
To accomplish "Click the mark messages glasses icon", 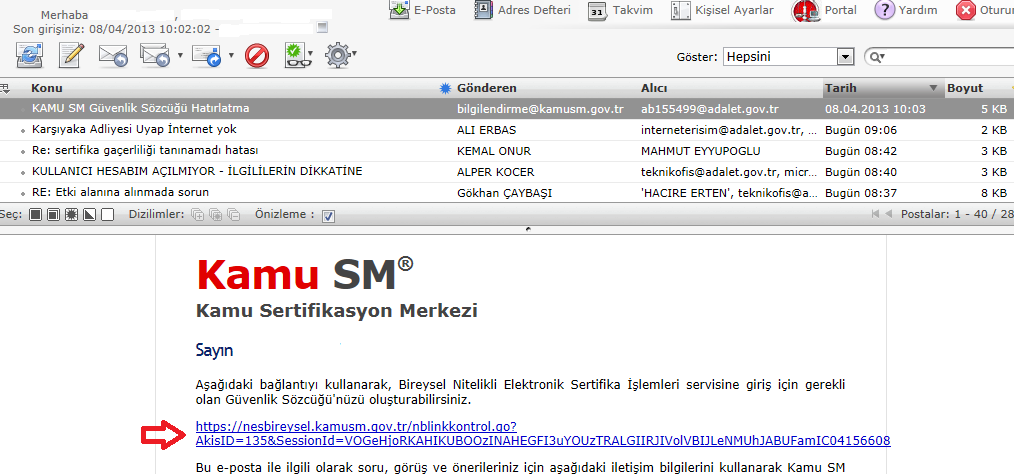I will pos(295,56).
